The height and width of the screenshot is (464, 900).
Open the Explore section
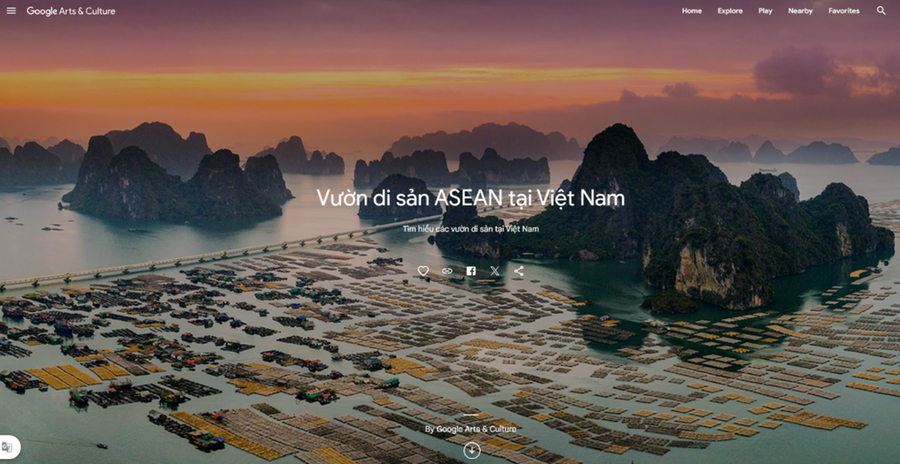pos(730,11)
